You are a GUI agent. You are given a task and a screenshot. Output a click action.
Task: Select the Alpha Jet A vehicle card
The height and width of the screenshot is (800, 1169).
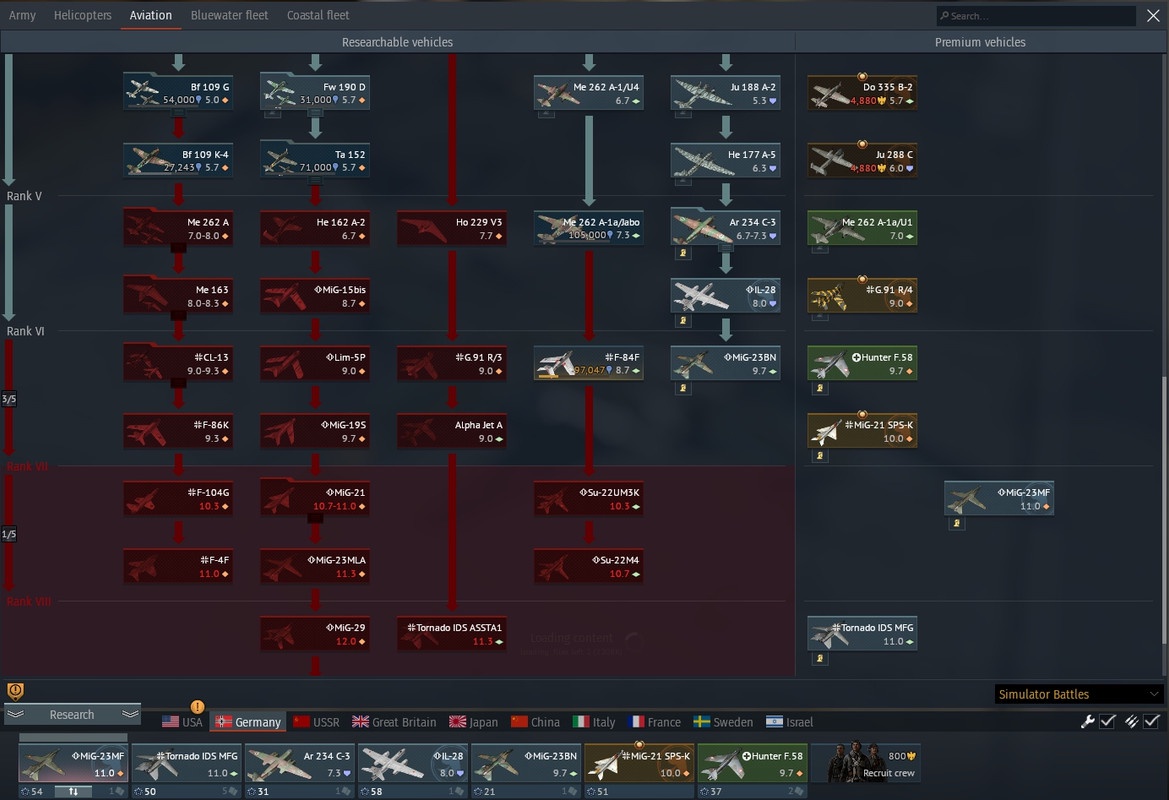click(x=452, y=431)
